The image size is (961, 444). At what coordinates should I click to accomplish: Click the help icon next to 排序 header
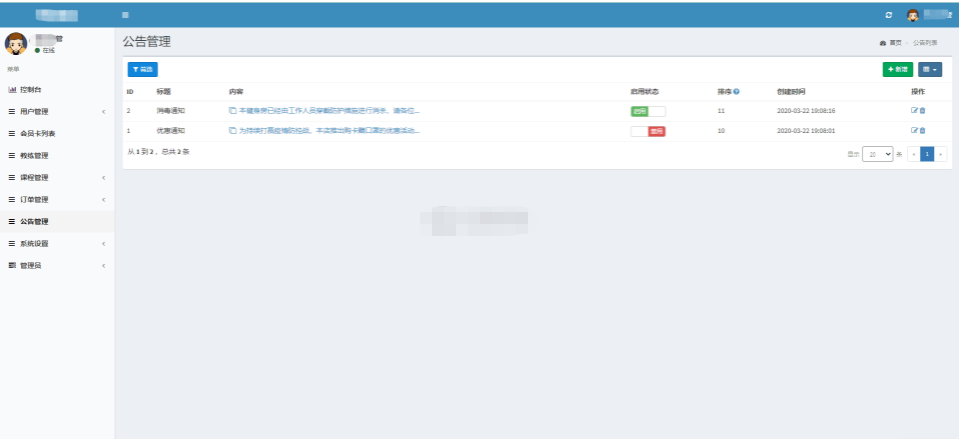736,91
